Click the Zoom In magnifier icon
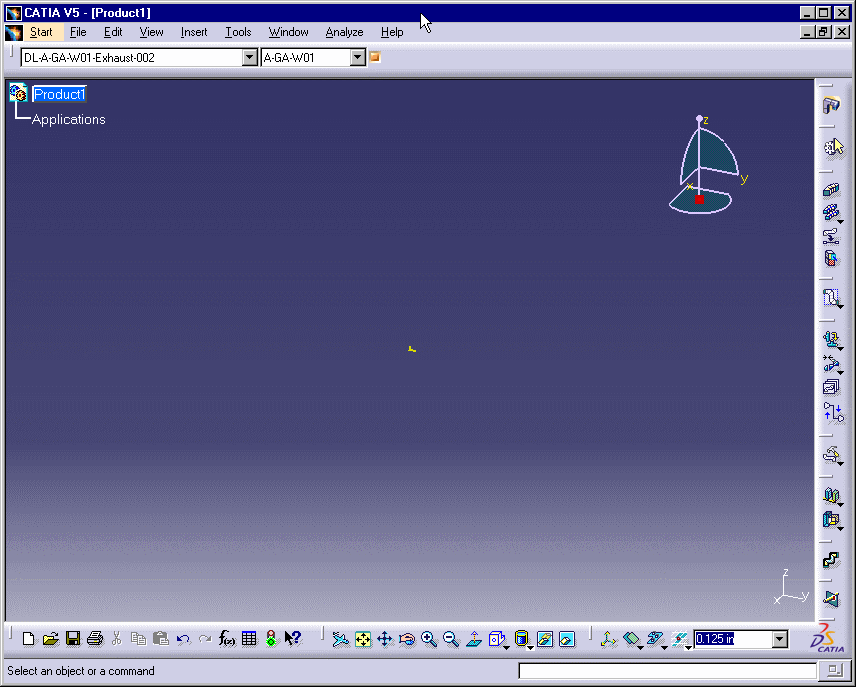Viewport: 856px width, 687px height. (429, 639)
